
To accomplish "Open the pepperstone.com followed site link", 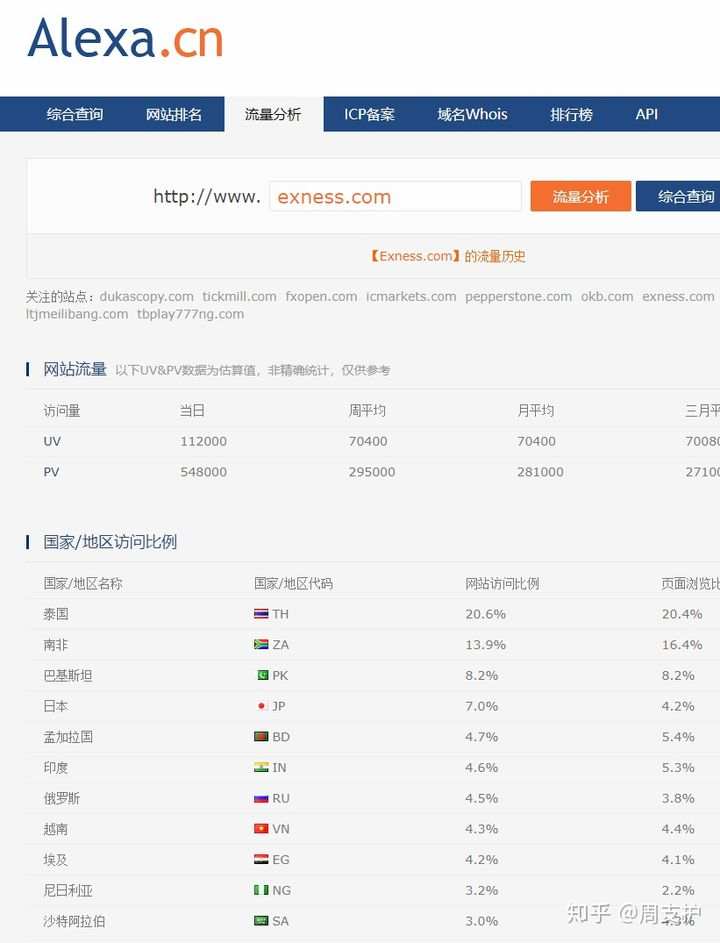I will (x=518, y=296).
